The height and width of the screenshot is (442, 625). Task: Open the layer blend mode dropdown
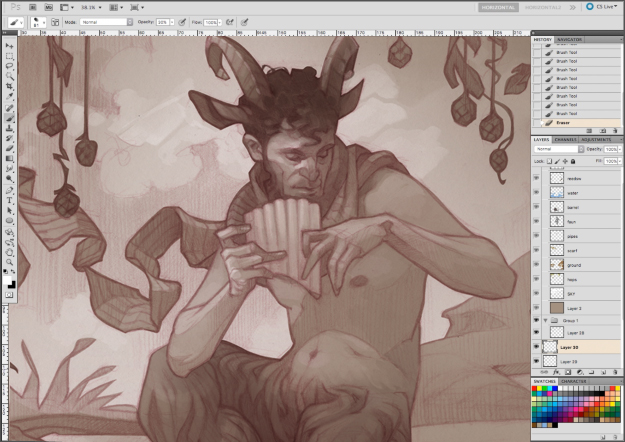click(559, 149)
